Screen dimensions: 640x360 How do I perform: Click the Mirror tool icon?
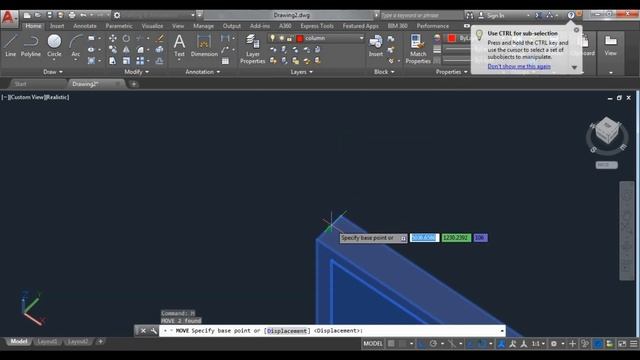(126, 50)
